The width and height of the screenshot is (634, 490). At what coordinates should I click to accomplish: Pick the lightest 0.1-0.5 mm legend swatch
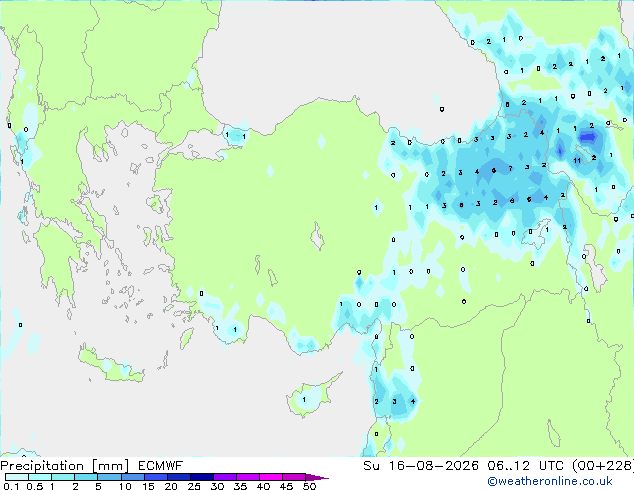(17, 477)
